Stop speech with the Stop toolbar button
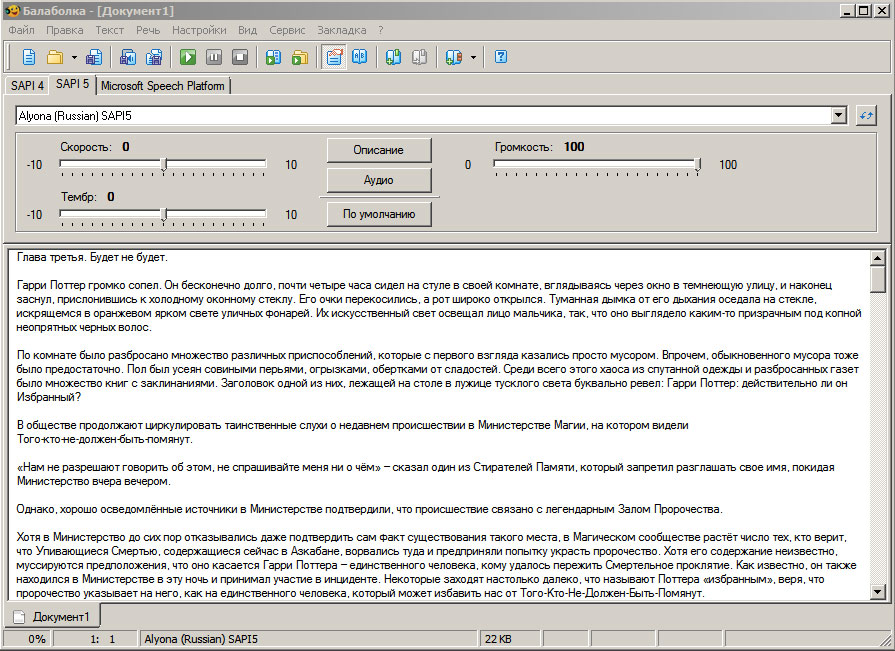 click(x=240, y=57)
